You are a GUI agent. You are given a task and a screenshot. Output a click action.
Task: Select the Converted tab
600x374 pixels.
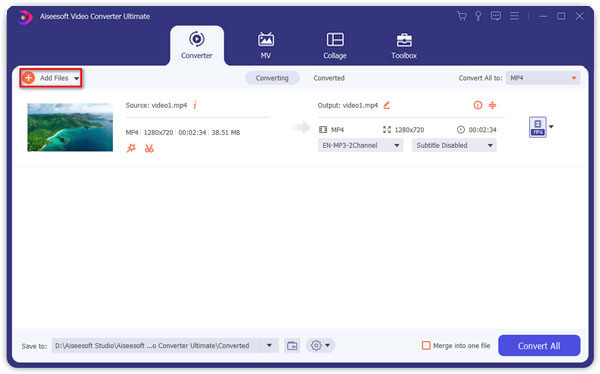(x=329, y=78)
